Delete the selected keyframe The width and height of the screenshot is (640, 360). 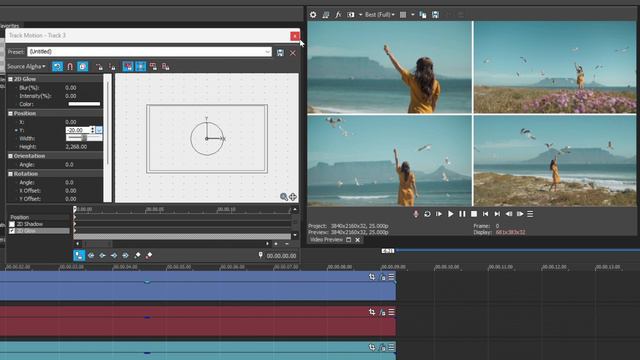click(149, 256)
